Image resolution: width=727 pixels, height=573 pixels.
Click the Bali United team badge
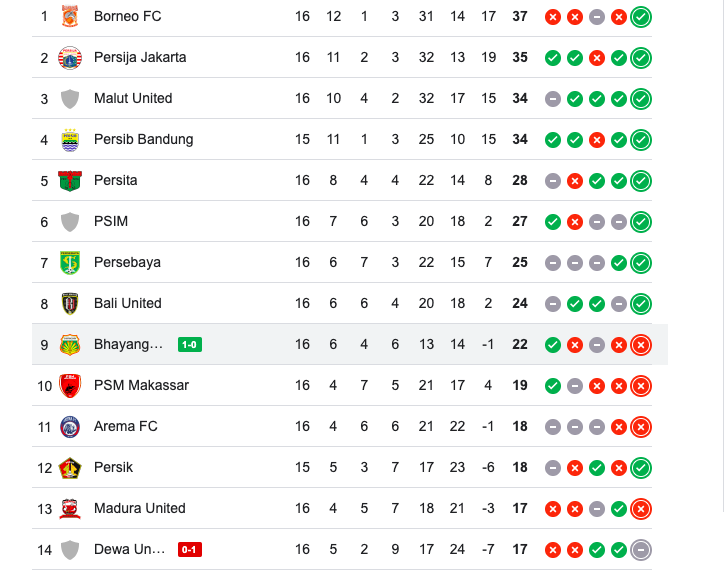coord(70,303)
